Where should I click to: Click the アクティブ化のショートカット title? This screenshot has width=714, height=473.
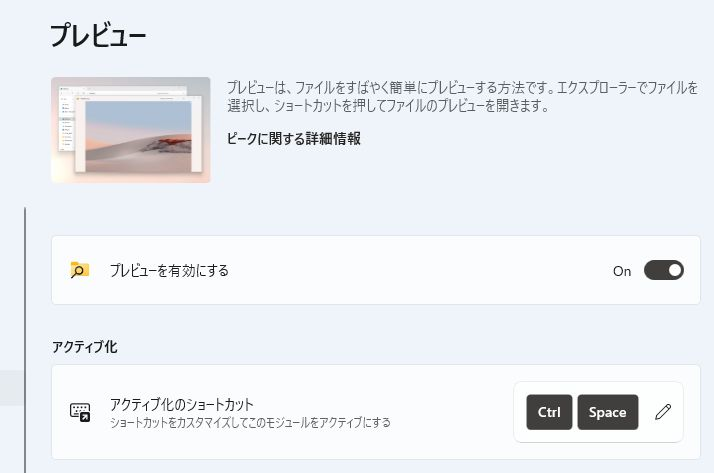pyautogui.click(x=182, y=404)
